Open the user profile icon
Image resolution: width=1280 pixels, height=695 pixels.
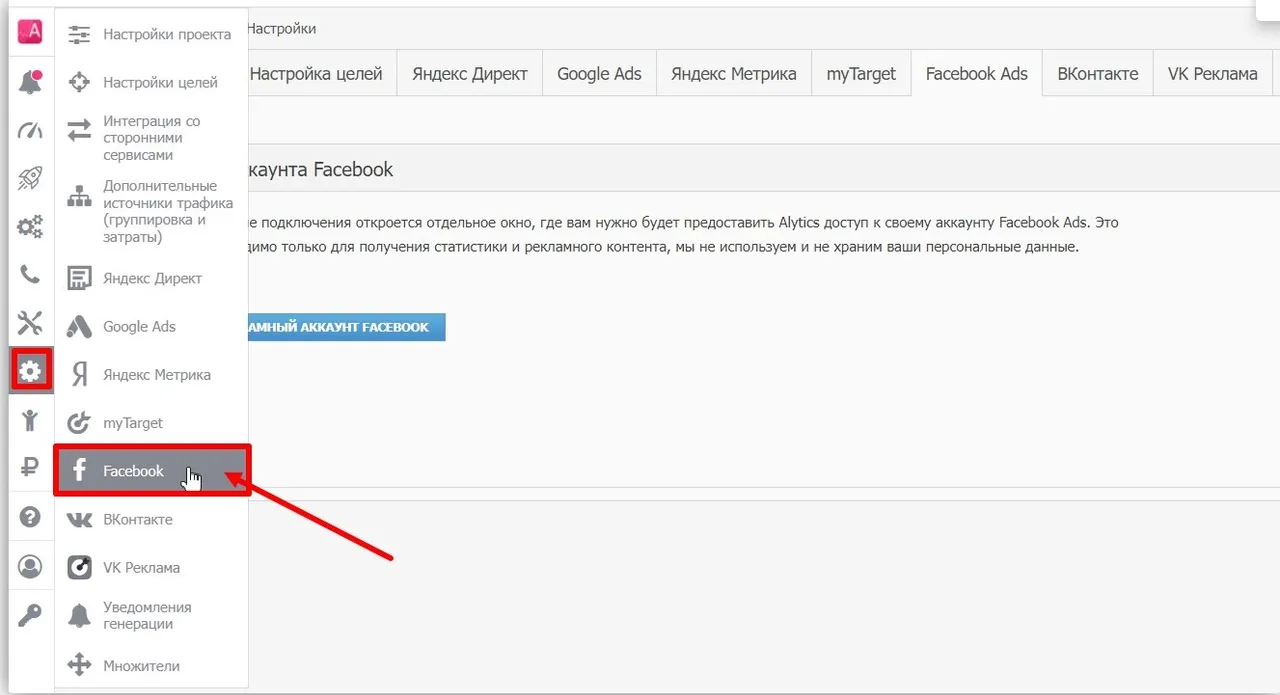click(30, 567)
